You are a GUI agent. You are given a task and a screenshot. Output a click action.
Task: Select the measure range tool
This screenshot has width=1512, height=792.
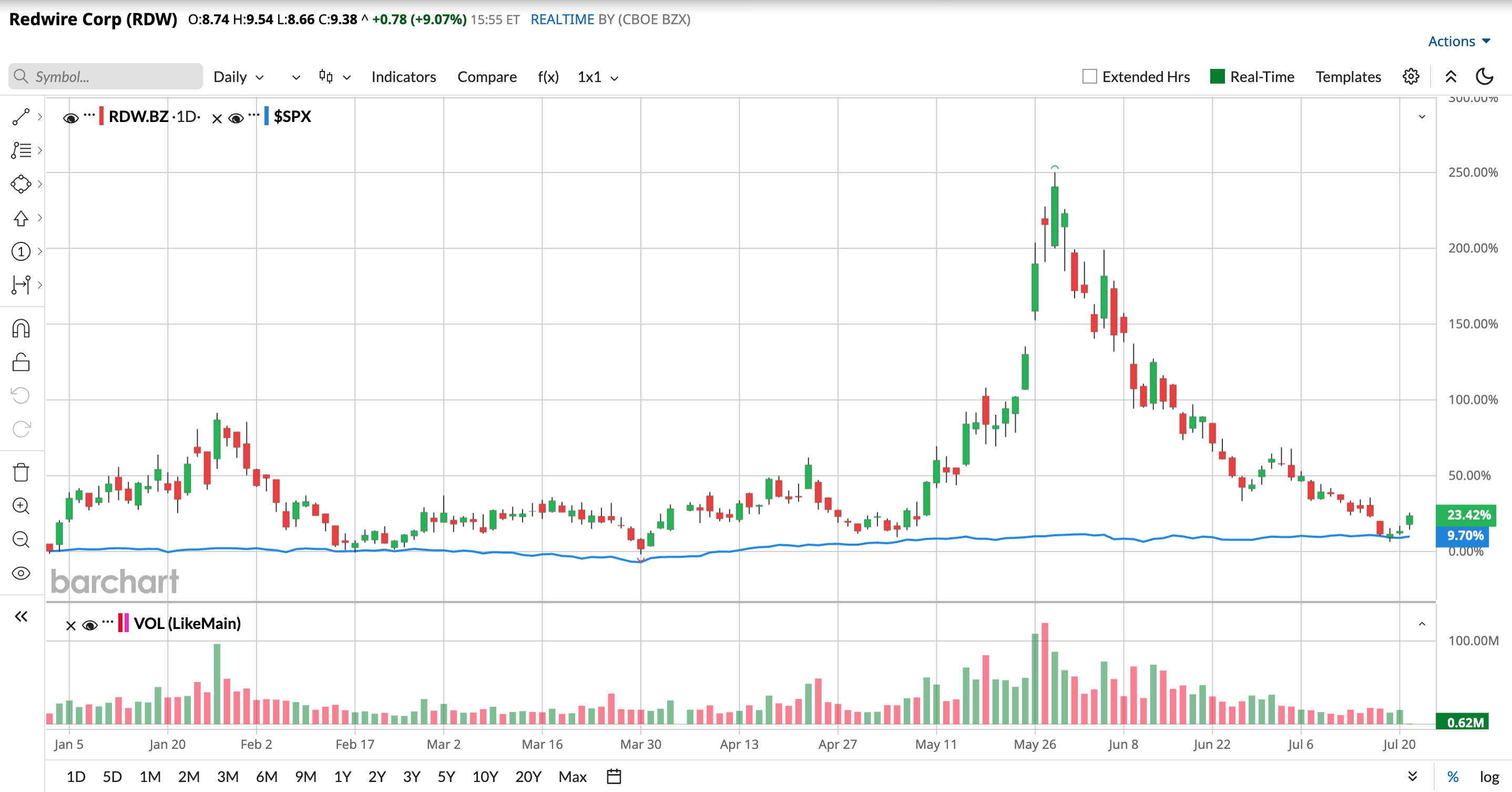21,285
